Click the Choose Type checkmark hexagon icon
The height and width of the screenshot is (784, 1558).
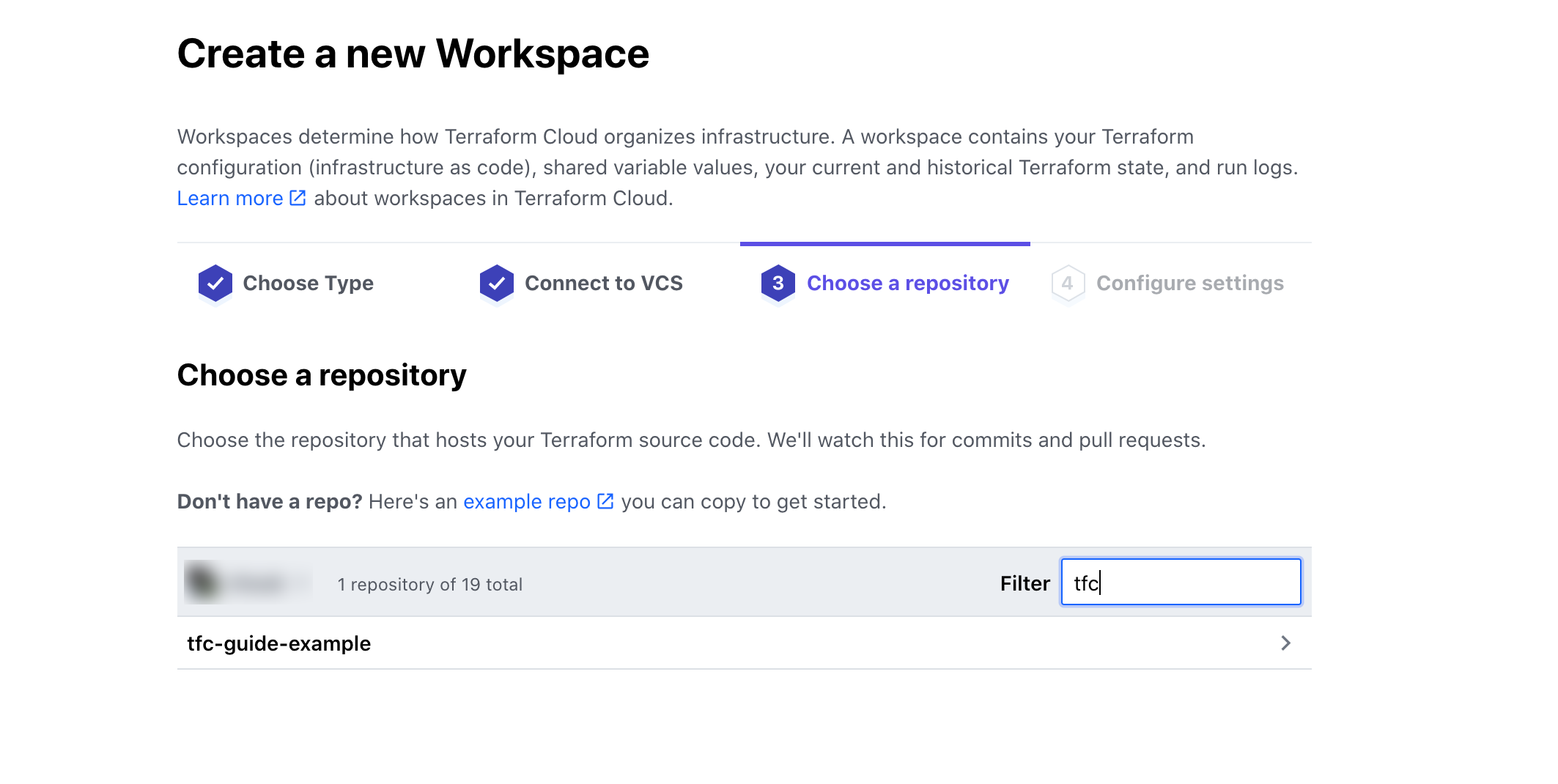215,284
